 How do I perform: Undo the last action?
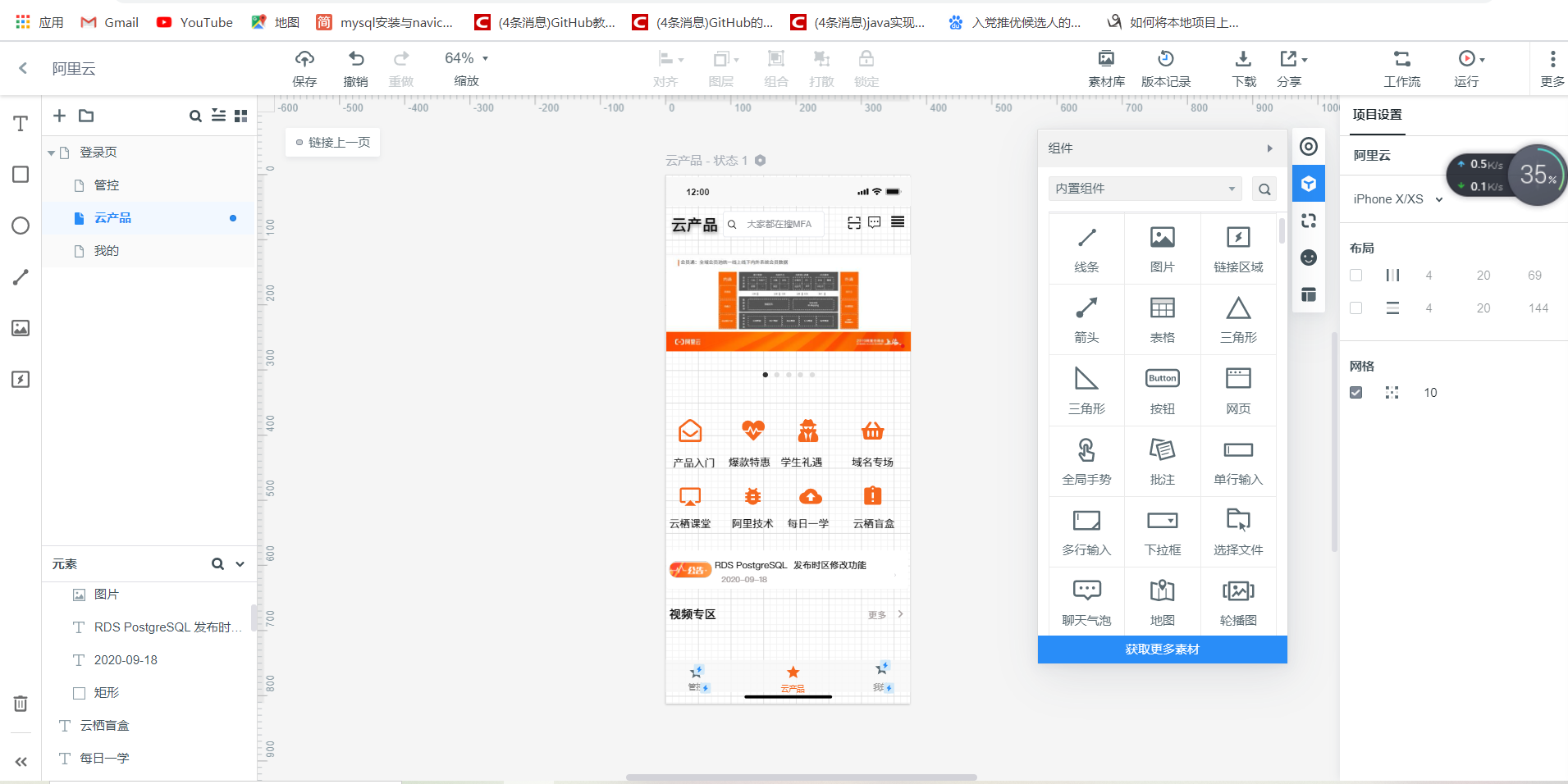[x=355, y=68]
